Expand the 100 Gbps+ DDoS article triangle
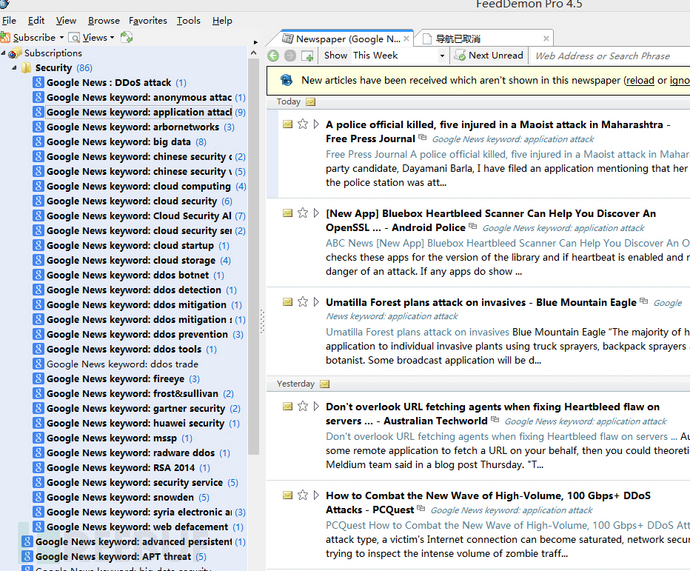This screenshot has width=690, height=571. (316, 495)
